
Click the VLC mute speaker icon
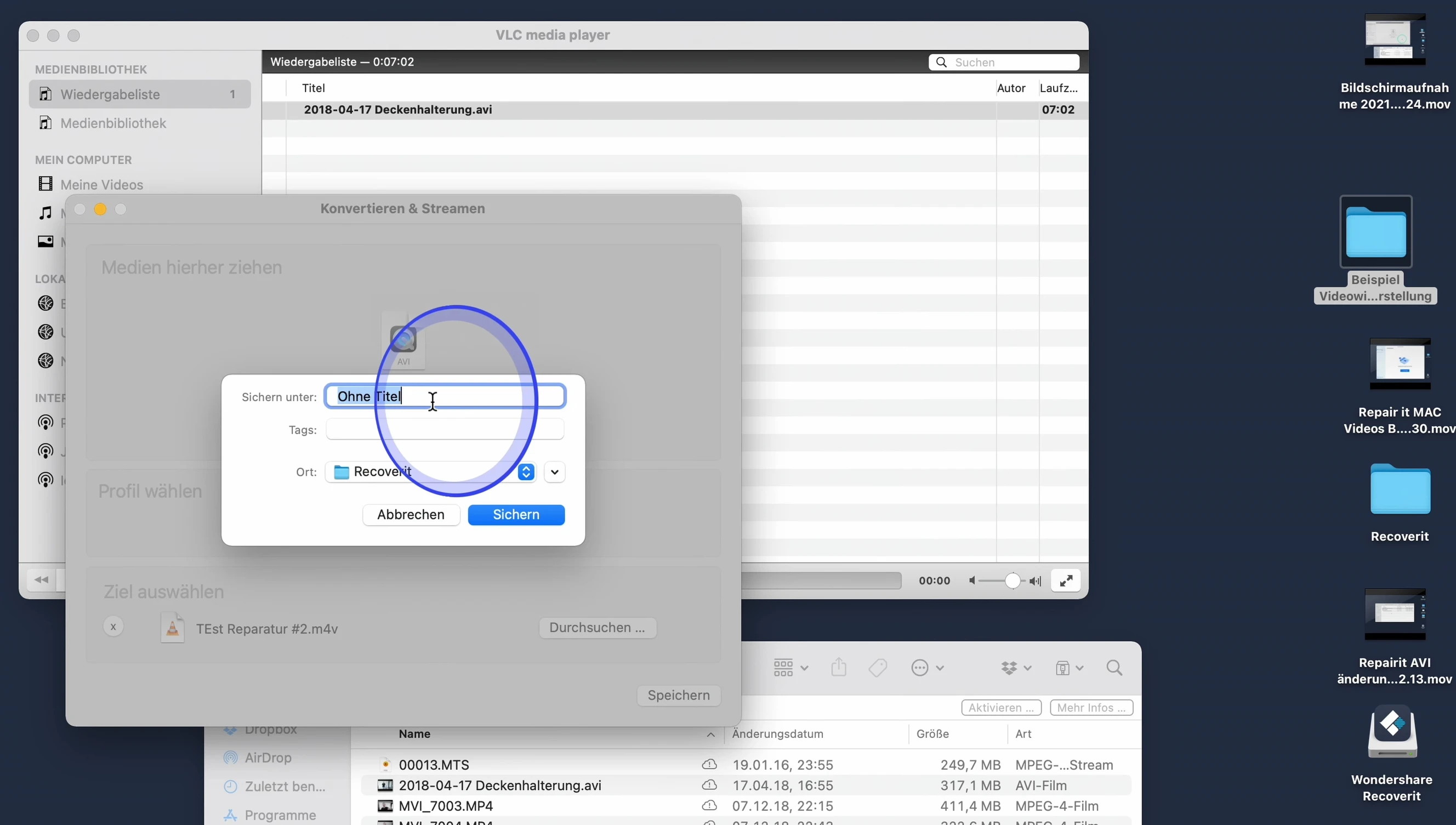pyautogui.click(x=972, y=581)
